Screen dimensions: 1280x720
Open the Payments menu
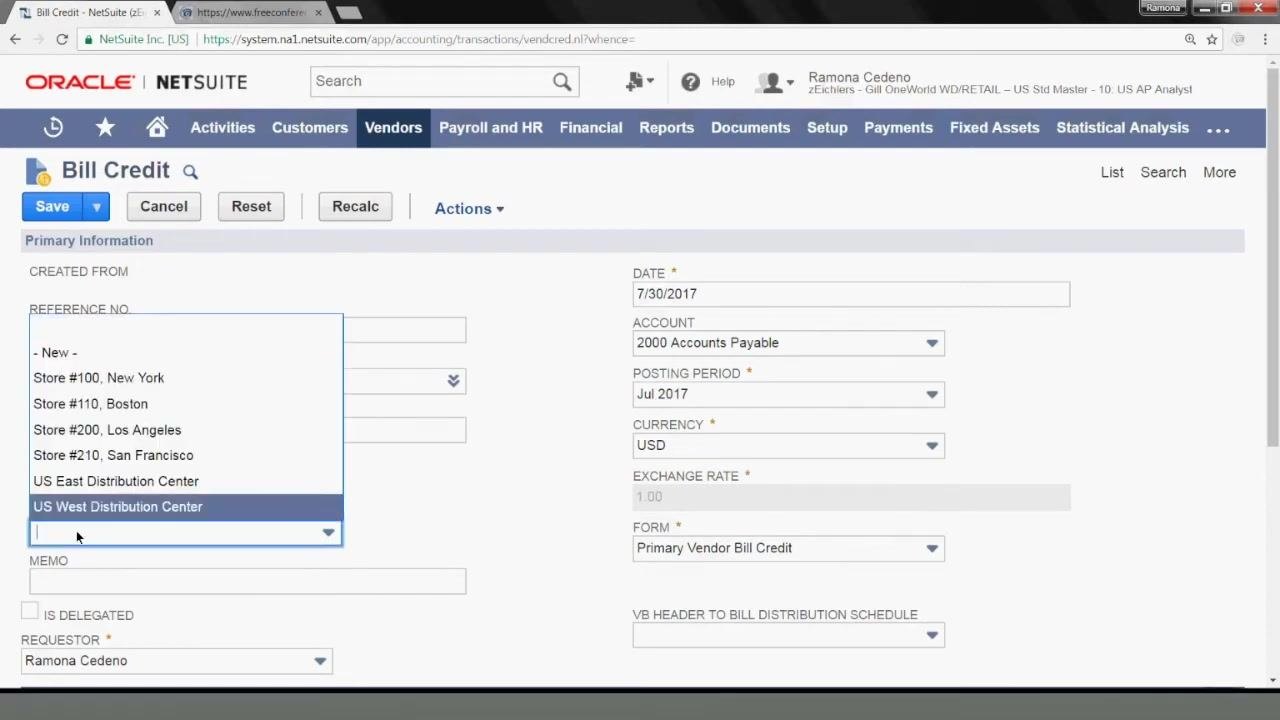pos(898,128)
